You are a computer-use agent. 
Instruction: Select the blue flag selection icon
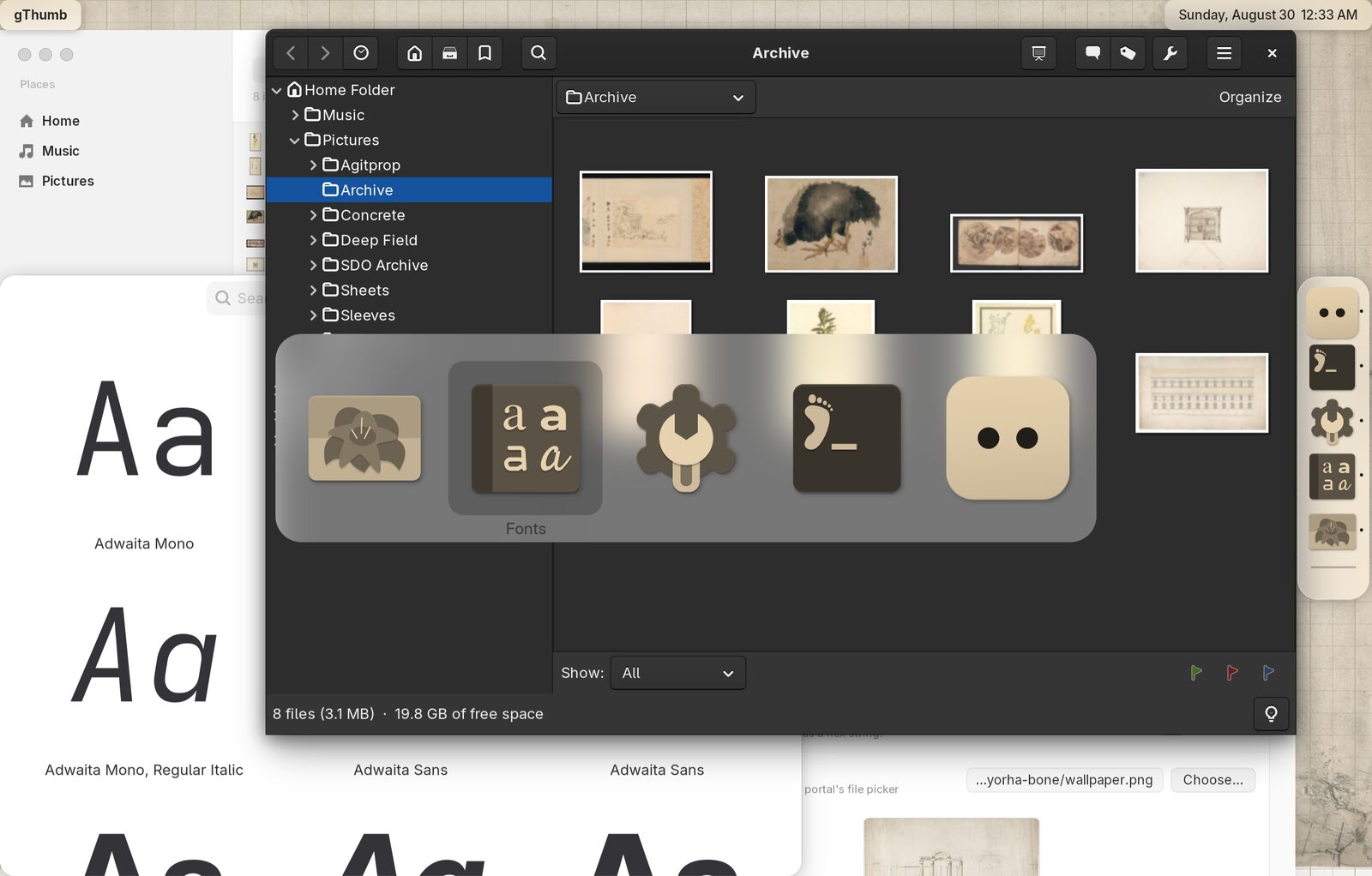(1268, 673)
